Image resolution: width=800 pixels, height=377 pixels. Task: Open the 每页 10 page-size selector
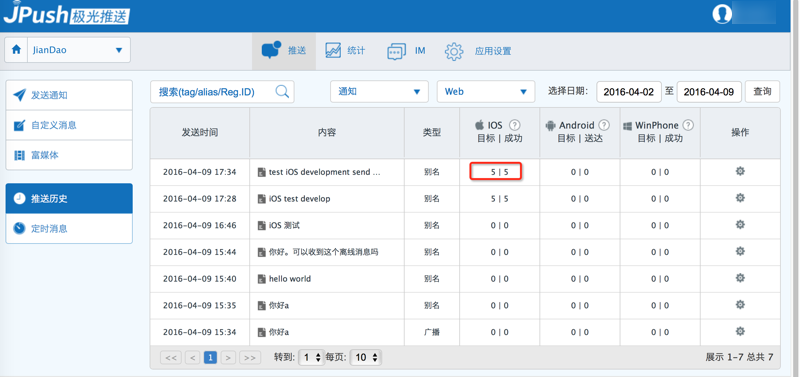pyautogui.click(x=366, y=357)
